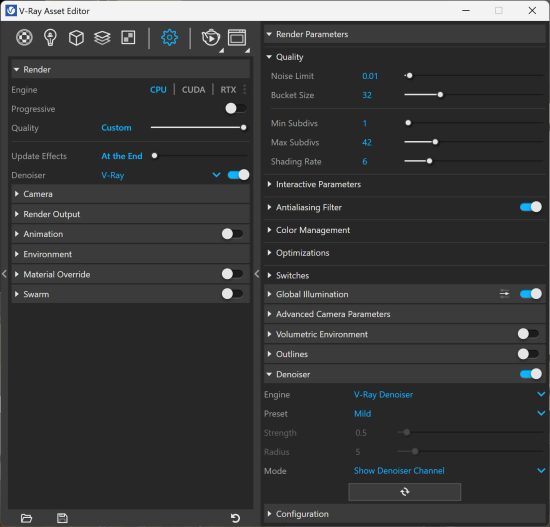Start render with the teapot icon
Screen dimensions: 550x527
click(210, 38)
